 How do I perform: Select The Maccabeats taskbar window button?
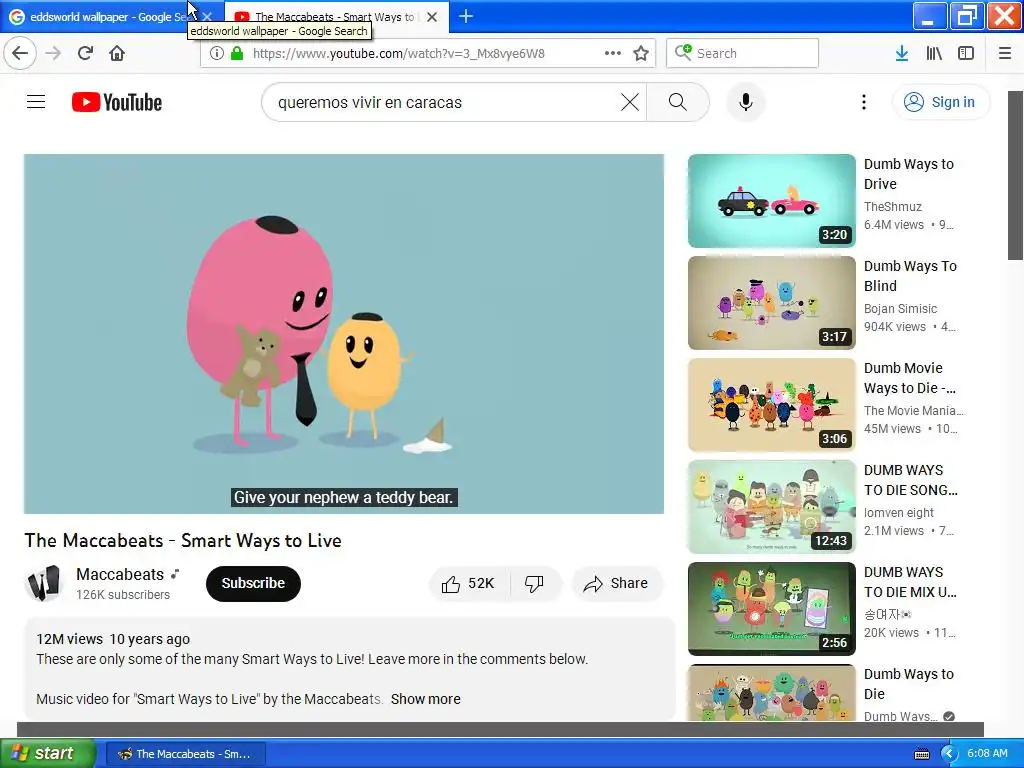click(185, 754)
